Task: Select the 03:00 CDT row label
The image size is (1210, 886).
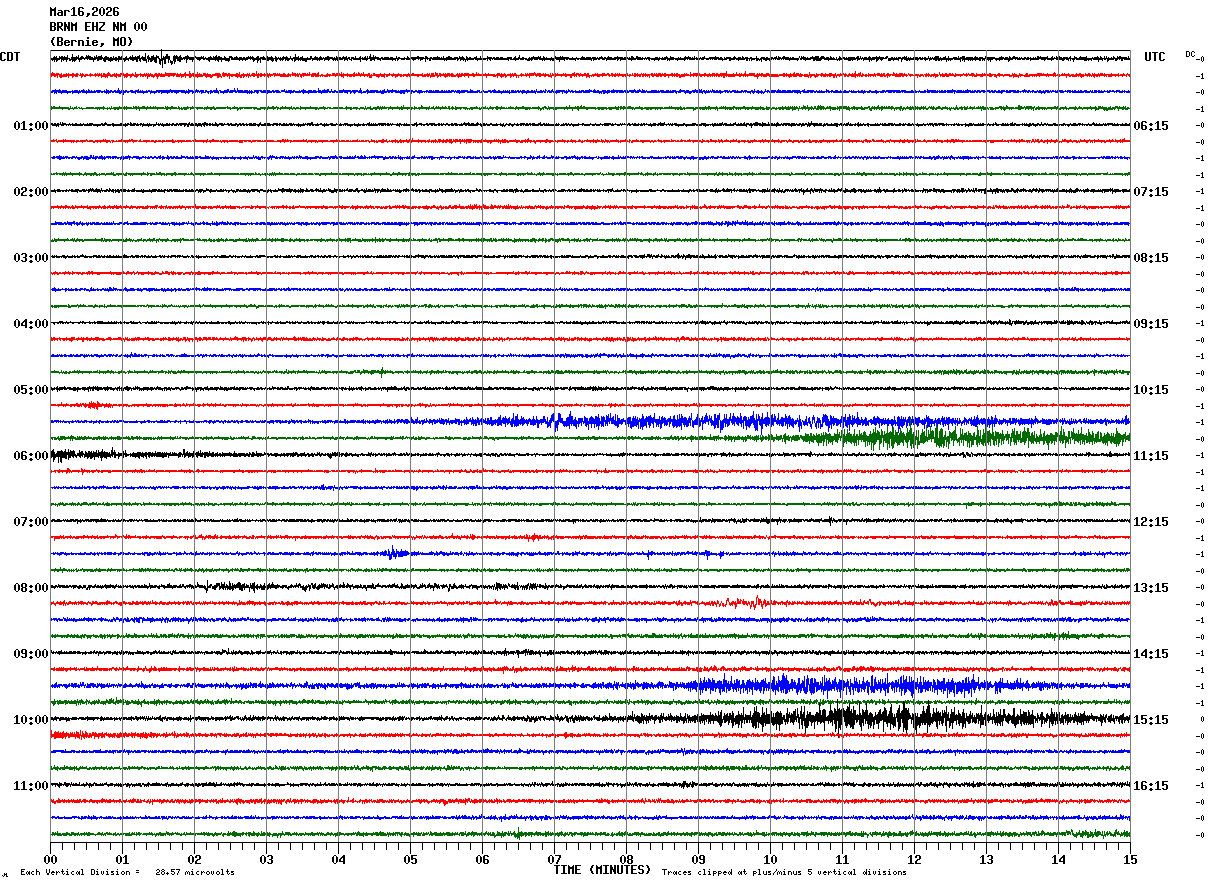Action: 31,258
